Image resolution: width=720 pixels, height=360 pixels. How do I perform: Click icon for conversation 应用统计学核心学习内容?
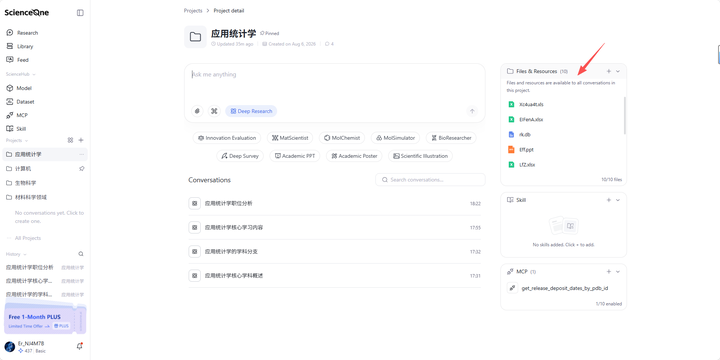click(195, 227)
